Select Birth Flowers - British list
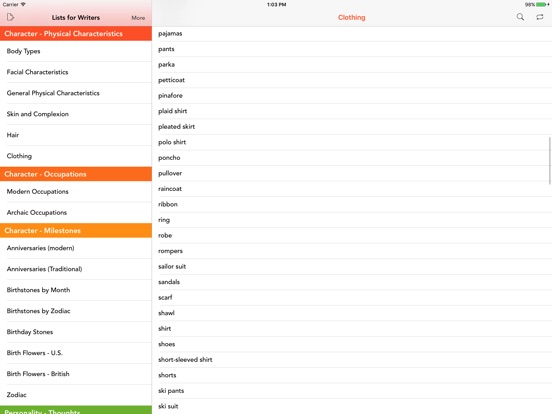Image resolution: width=552 pixels, height=414 pixels. coord(76,374)
